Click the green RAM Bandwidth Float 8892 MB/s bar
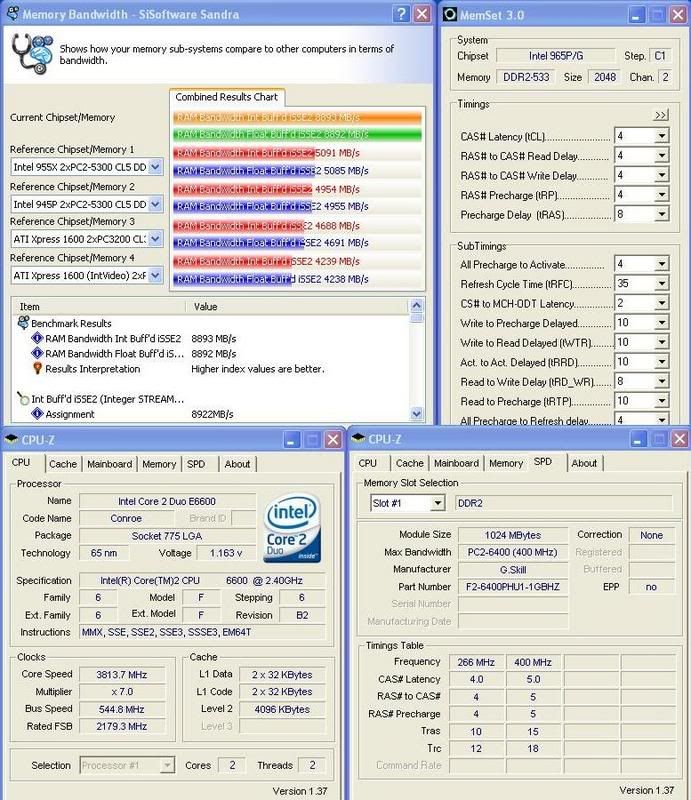 pos(298,134)
